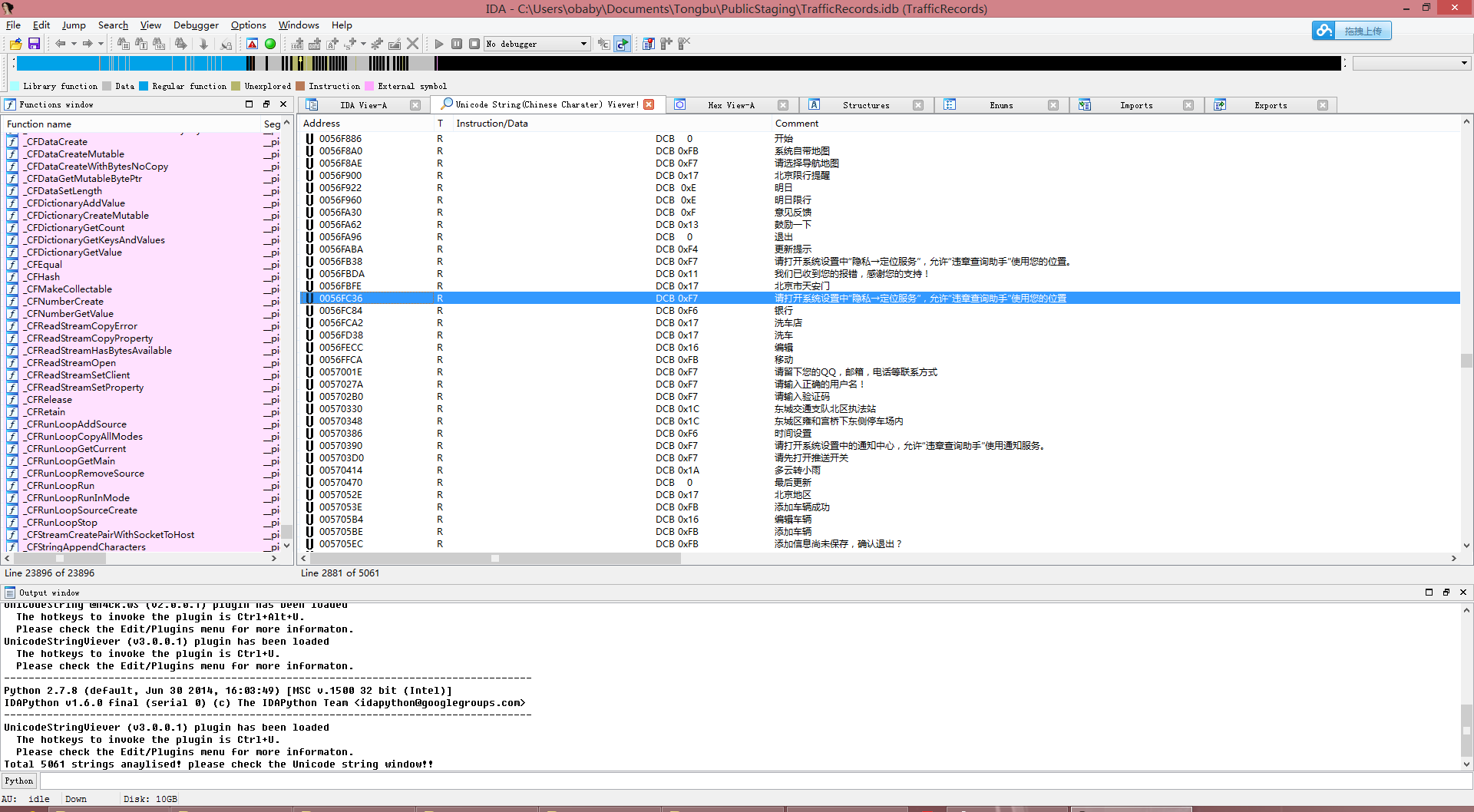Viewport: 1474px width, 812px height.
Task: Open the back navigation history dropdown
Action: click(74, 44)
